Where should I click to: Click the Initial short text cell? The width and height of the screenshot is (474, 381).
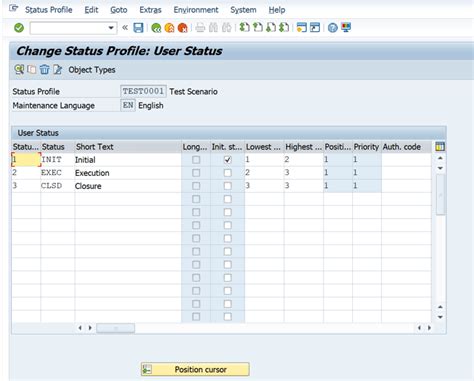point(128,160)
